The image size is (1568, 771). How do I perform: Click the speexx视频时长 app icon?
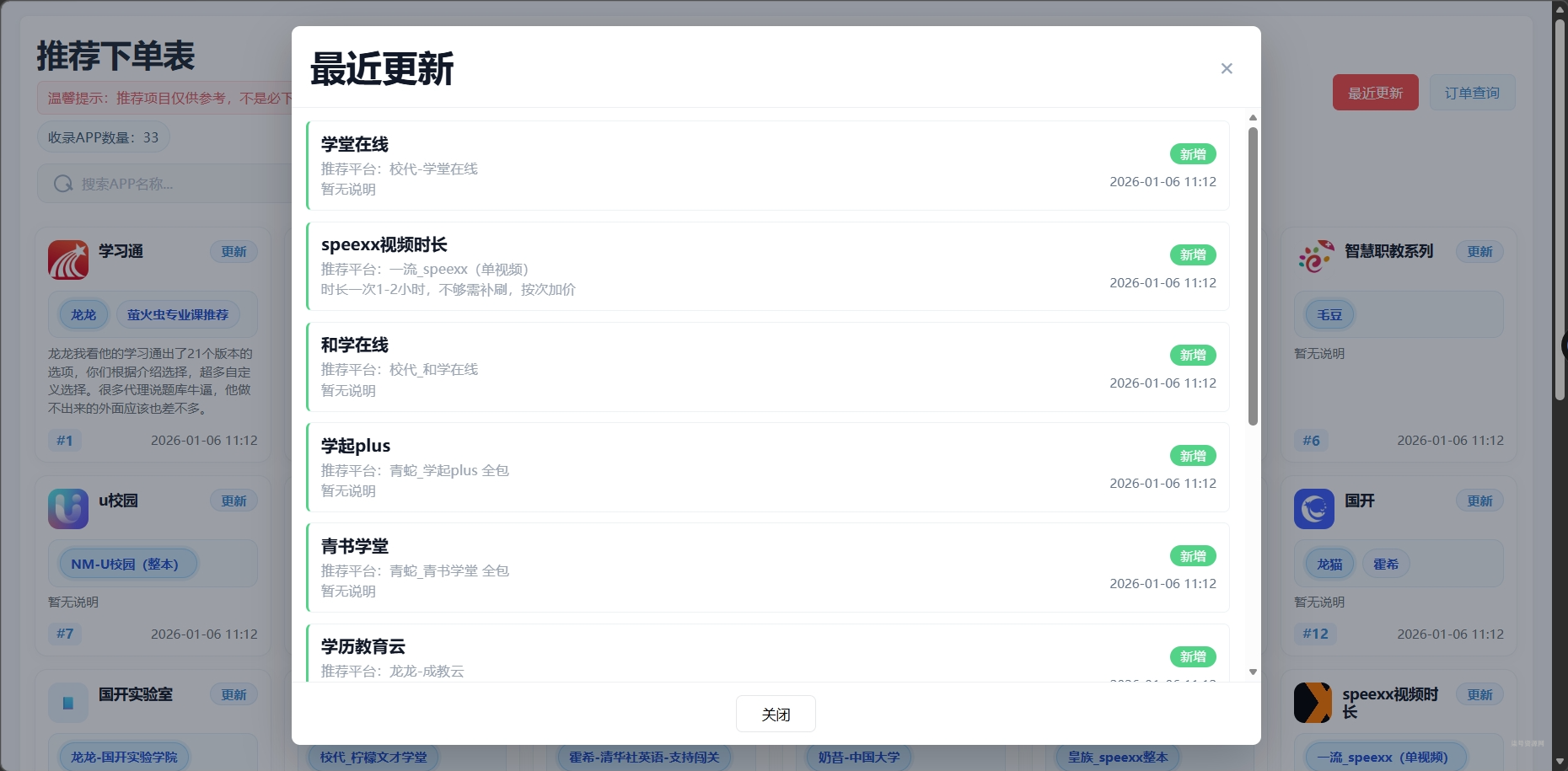[1313, 702]
